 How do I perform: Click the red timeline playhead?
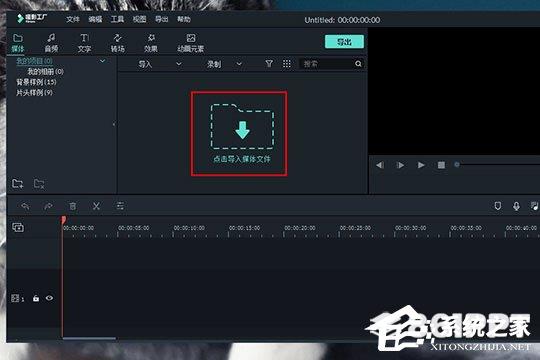64,220
